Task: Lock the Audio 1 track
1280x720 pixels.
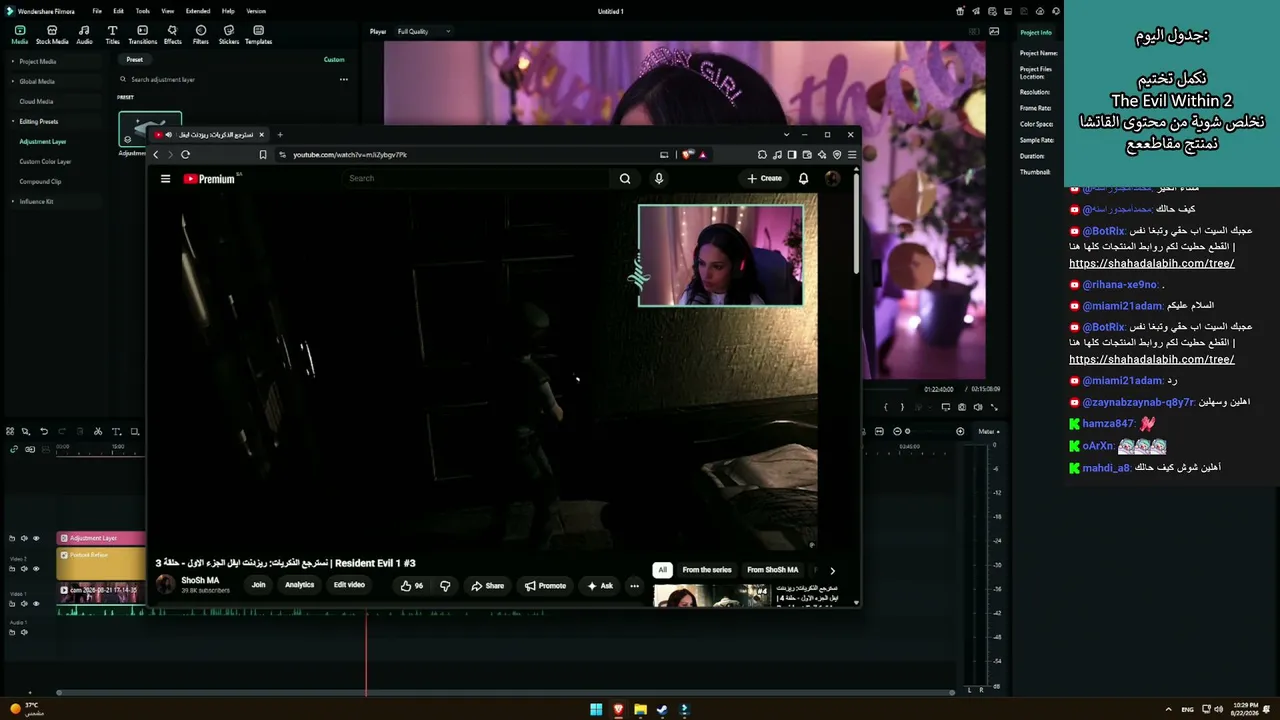Action: point(12,632)
